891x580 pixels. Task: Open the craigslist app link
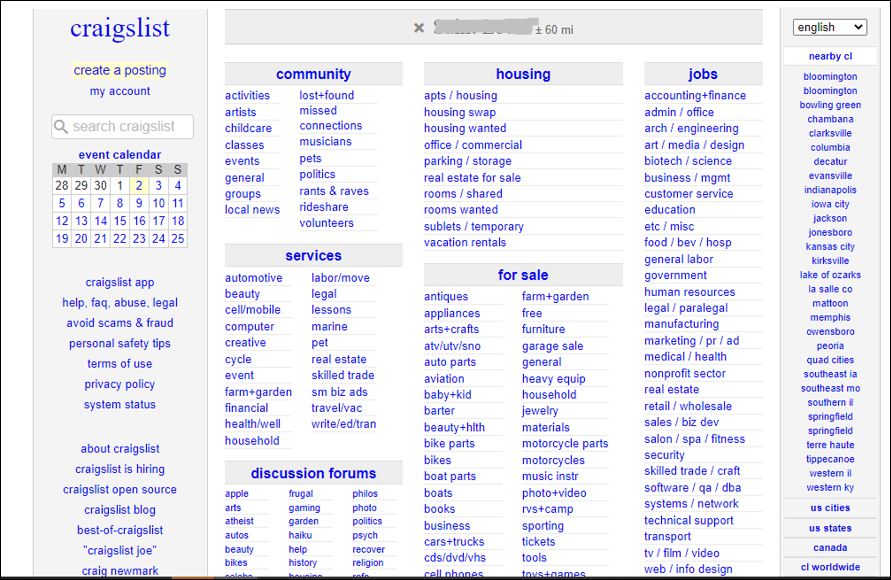tap(120, 282)
